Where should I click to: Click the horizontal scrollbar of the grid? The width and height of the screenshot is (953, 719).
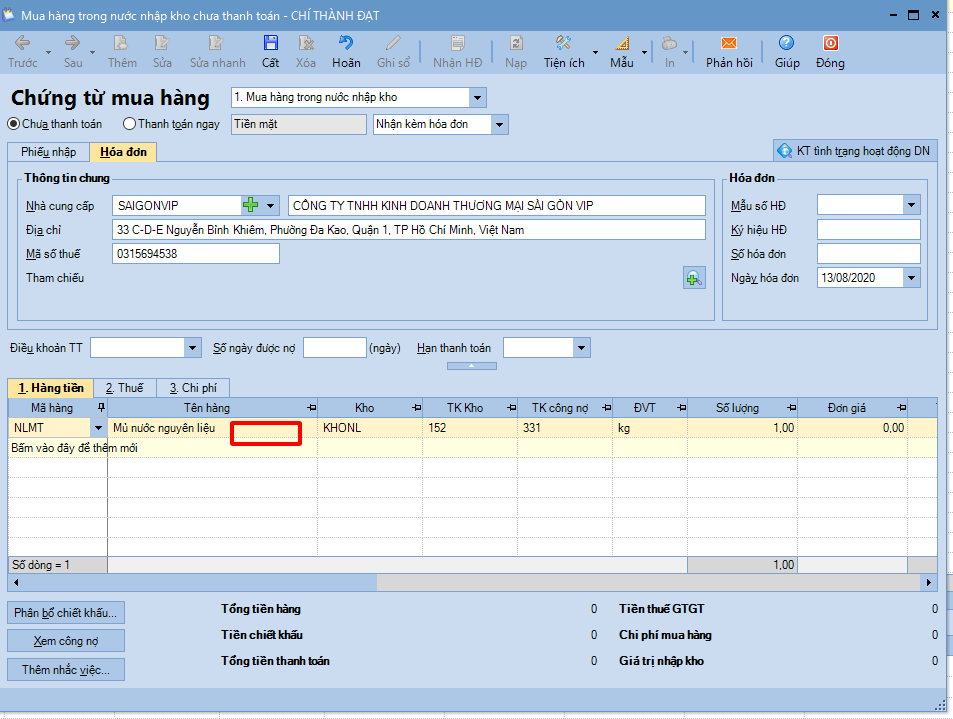[x=500, y=582]
